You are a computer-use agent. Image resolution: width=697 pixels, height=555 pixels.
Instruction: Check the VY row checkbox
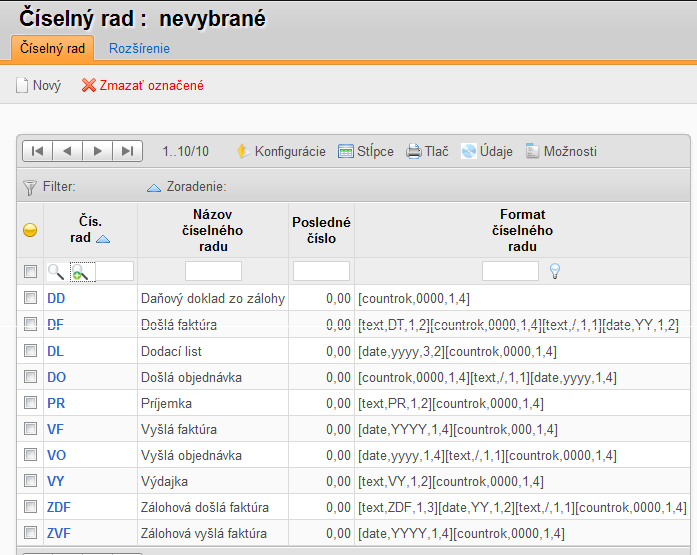click(x=30, y=480)
